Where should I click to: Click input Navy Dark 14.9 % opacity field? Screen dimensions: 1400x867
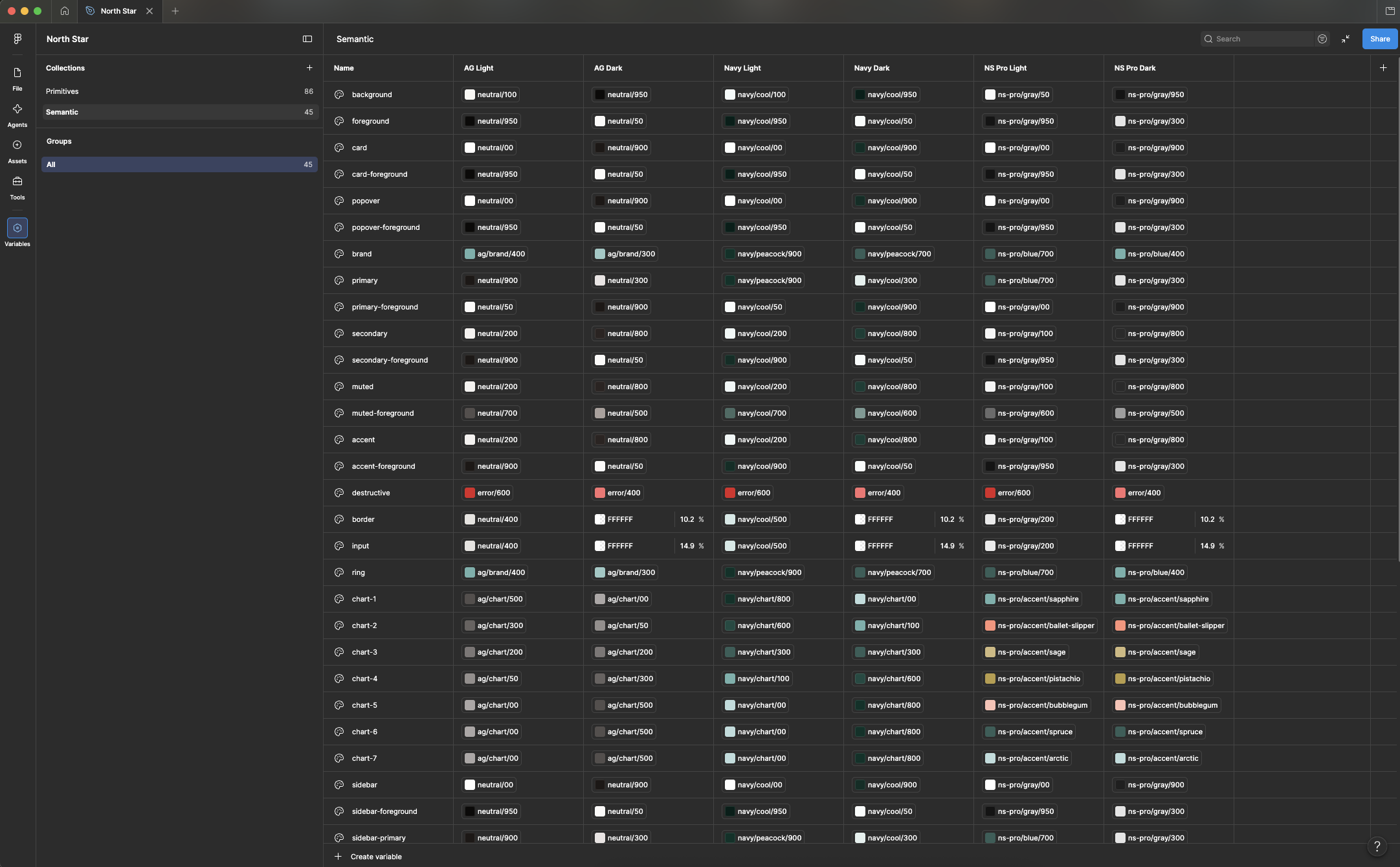pyautogui.click(x=951, y=546)
